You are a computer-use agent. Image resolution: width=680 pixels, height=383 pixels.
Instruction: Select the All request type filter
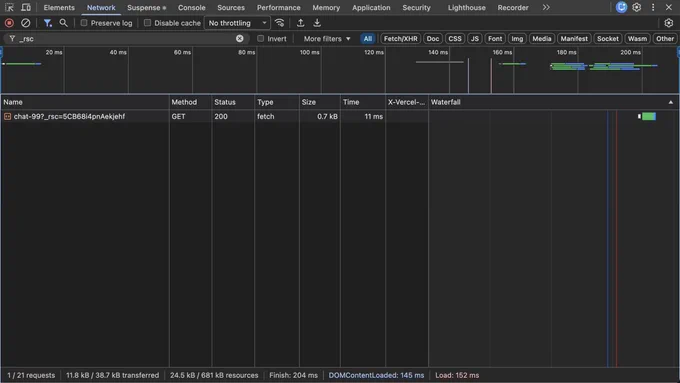tap(368, 39)
